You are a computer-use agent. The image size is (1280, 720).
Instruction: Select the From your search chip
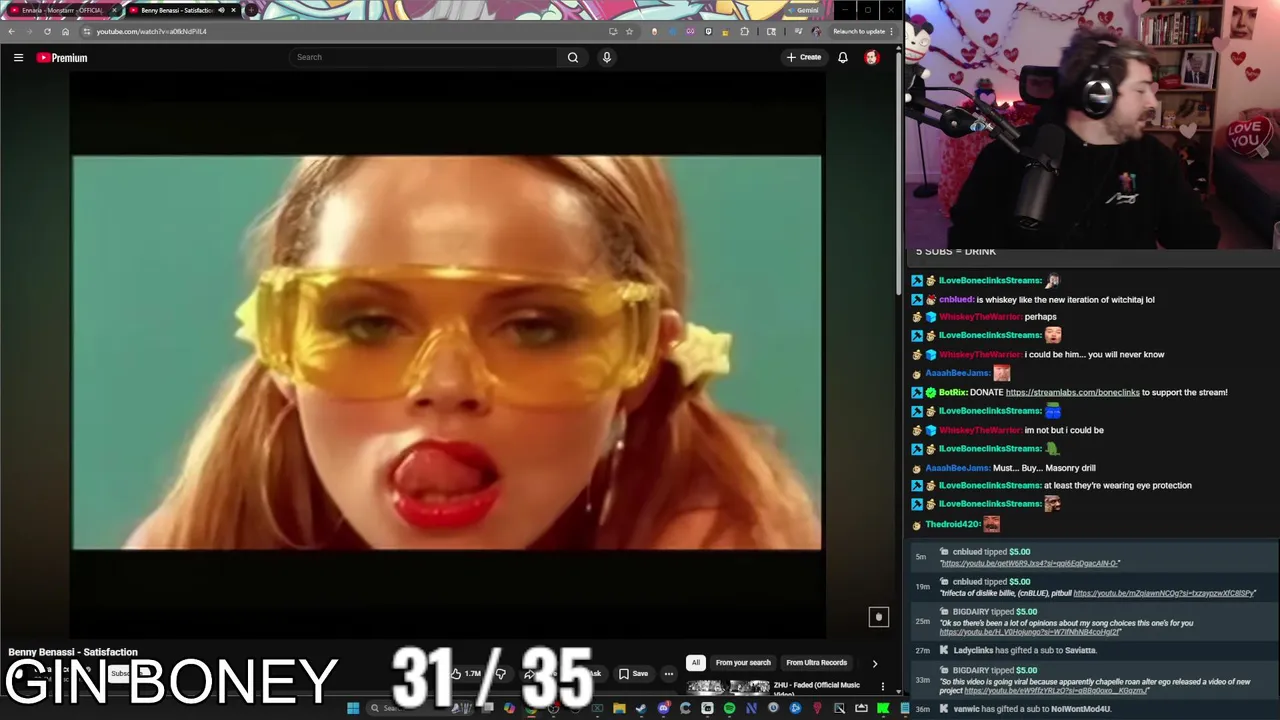click(743, 663)
